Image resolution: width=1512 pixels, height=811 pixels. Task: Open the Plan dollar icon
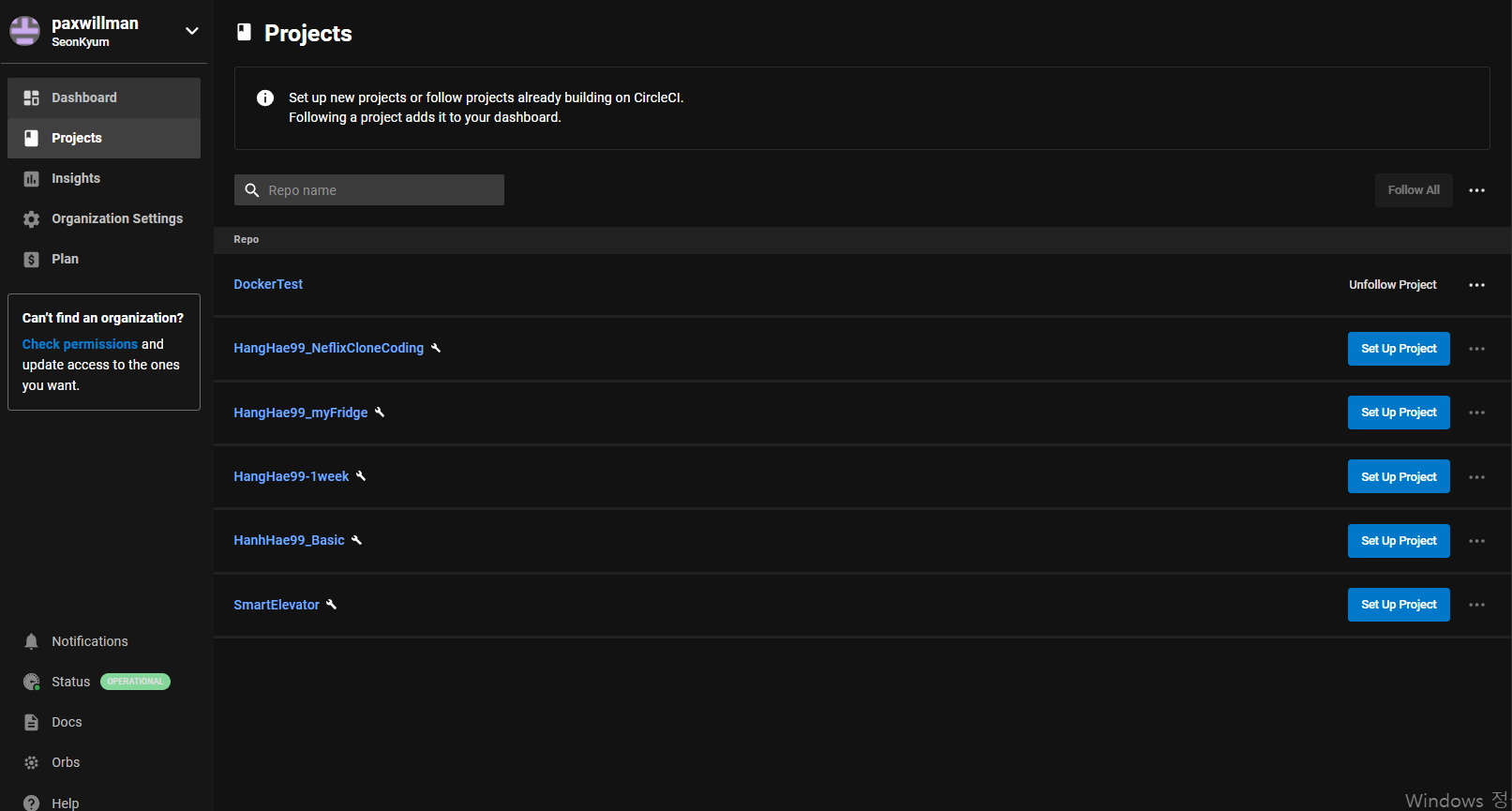[31, 259]
